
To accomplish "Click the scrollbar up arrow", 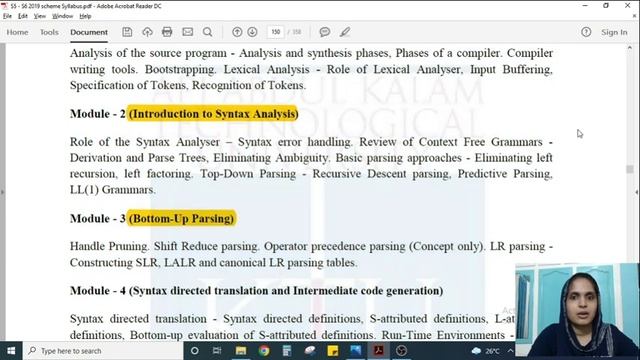I will (630, 48).
